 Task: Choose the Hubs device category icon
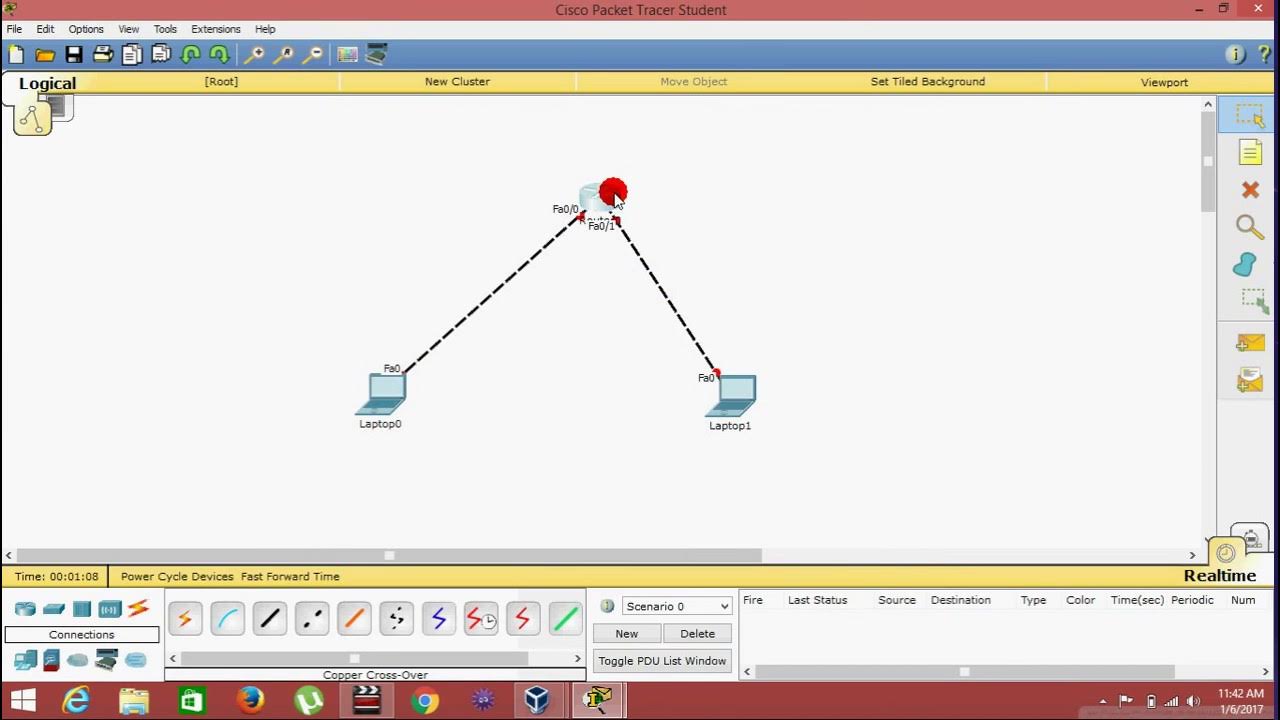point(82,609)
